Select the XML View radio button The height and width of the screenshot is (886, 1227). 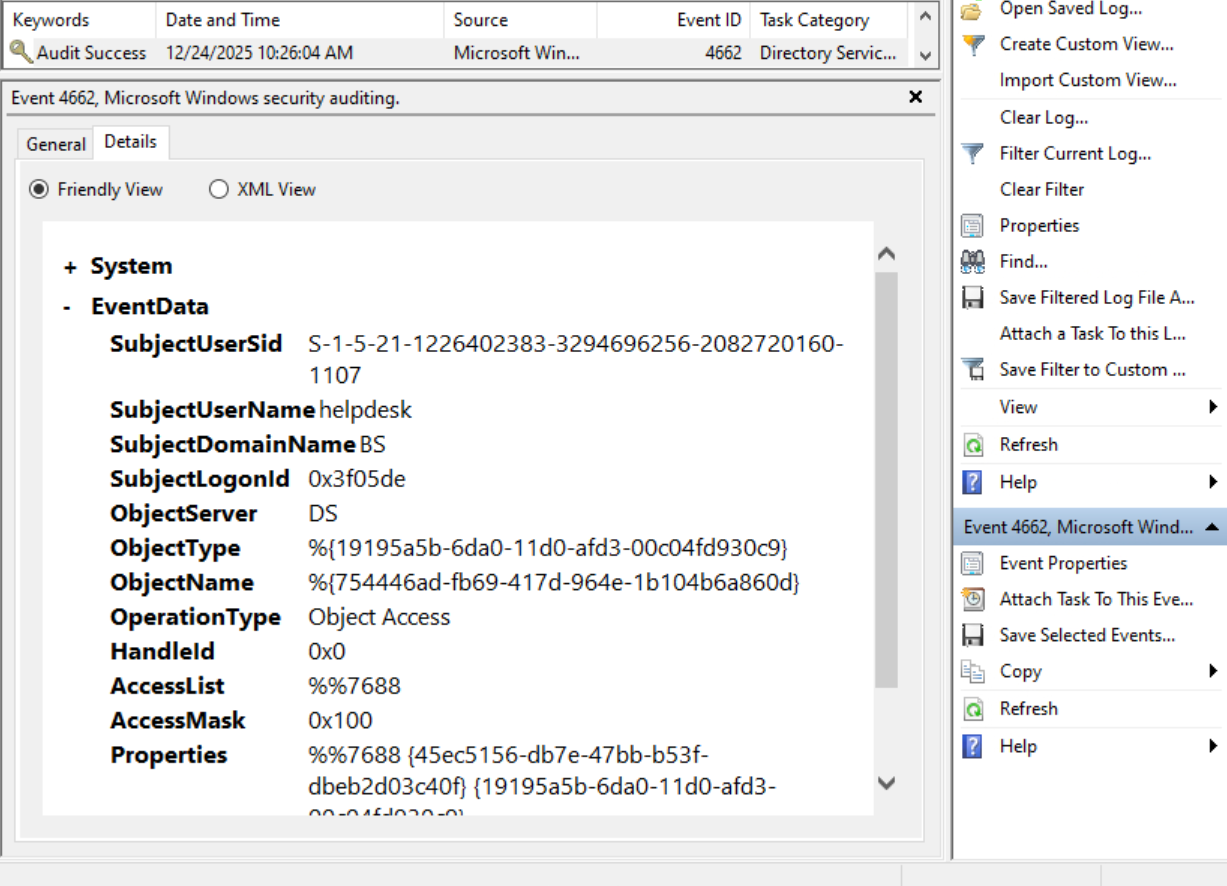(x=219, y=189)
